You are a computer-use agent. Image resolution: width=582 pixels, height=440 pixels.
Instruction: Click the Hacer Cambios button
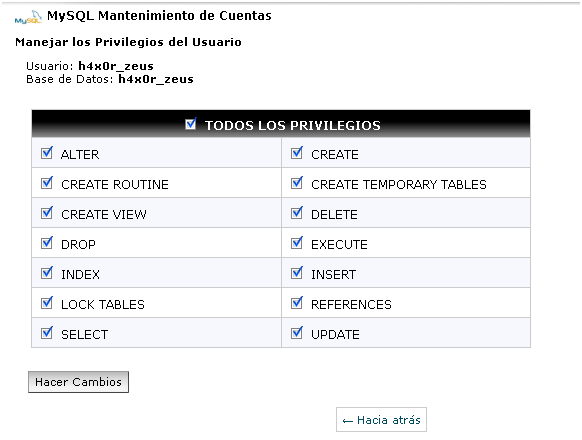click(x=78, y=382)
